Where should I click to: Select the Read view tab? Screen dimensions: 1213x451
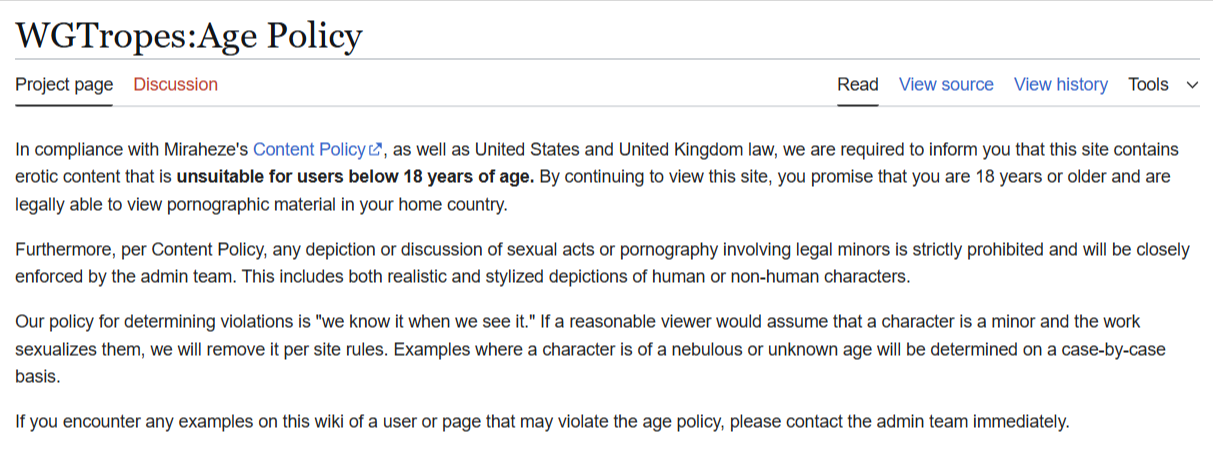coord(857,85)
